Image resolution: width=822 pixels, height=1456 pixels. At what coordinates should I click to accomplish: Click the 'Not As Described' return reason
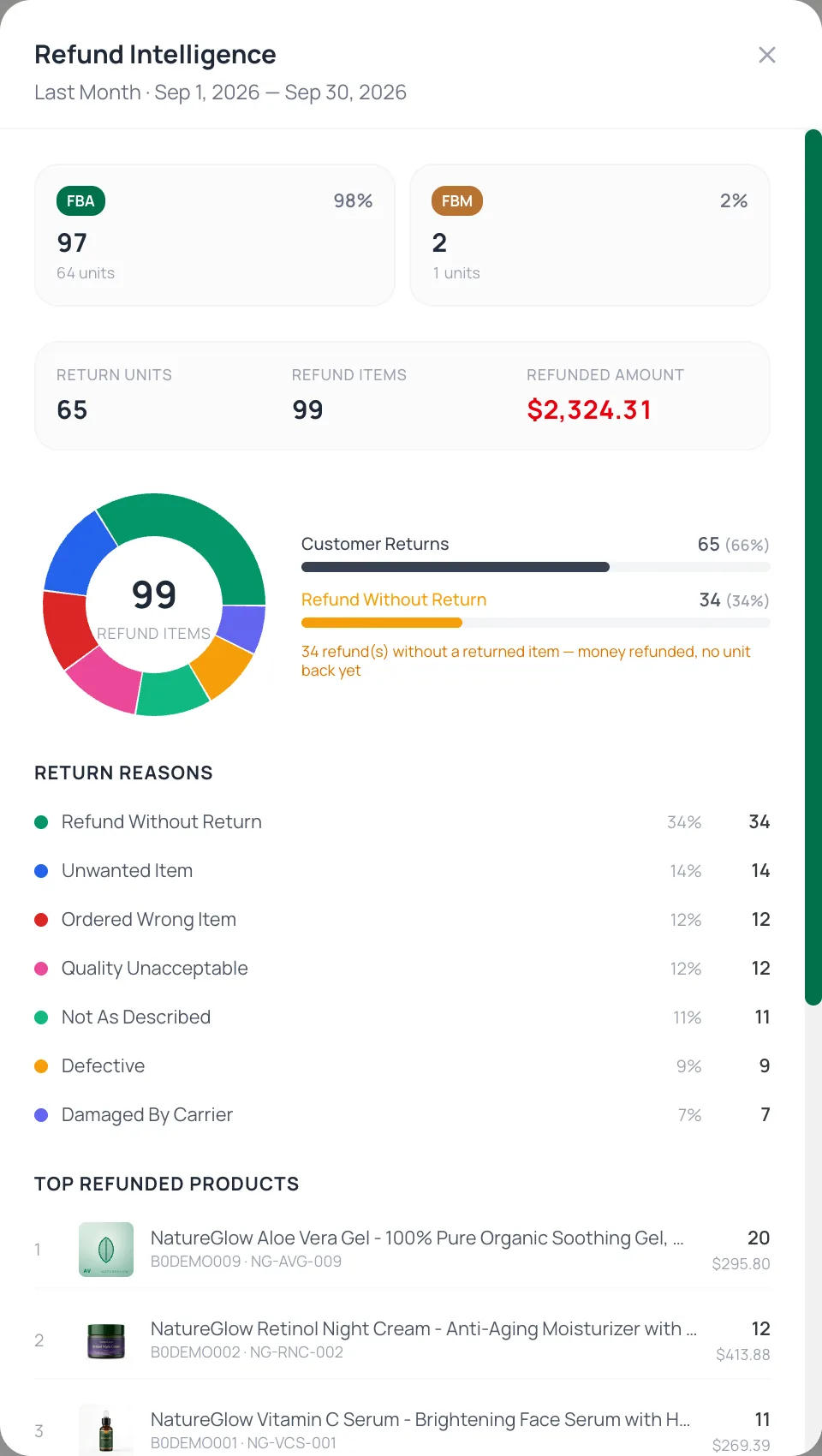tap(136, 1017)
